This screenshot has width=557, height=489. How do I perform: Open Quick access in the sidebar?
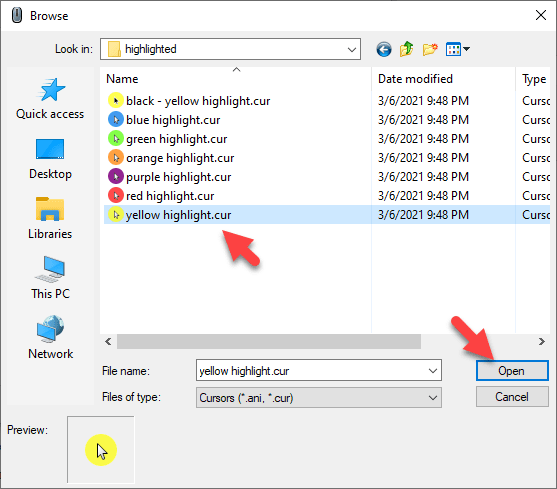(x=50, y=99)
